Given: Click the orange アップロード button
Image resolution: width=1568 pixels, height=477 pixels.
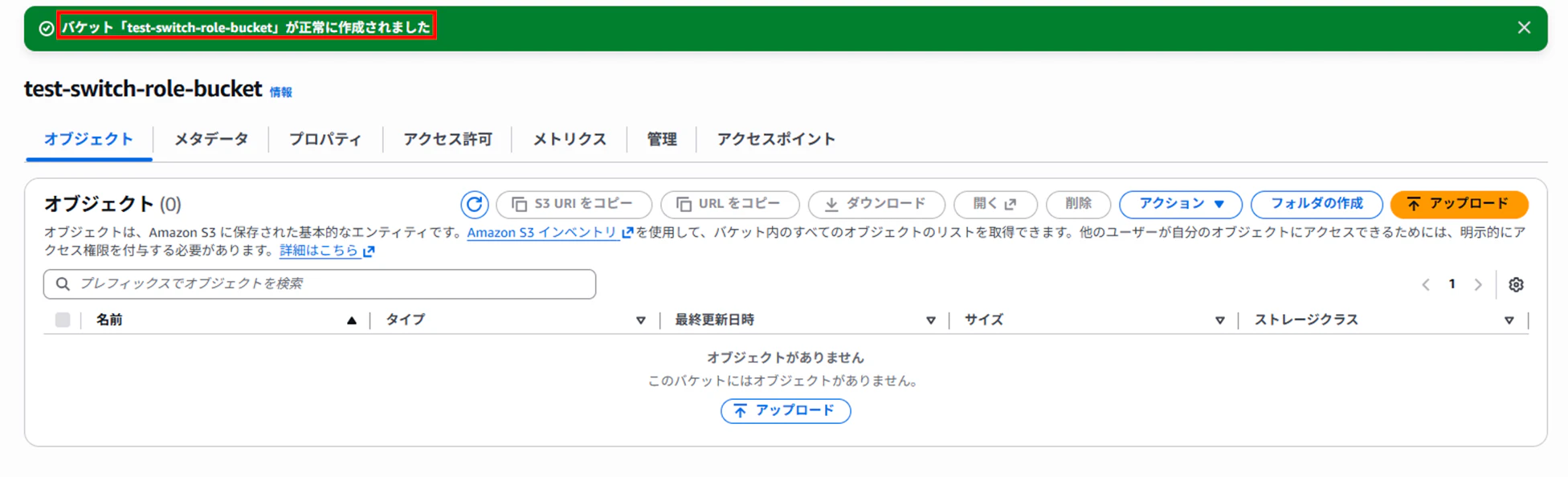Looking at the screenshot, I should coord(1459,205).
